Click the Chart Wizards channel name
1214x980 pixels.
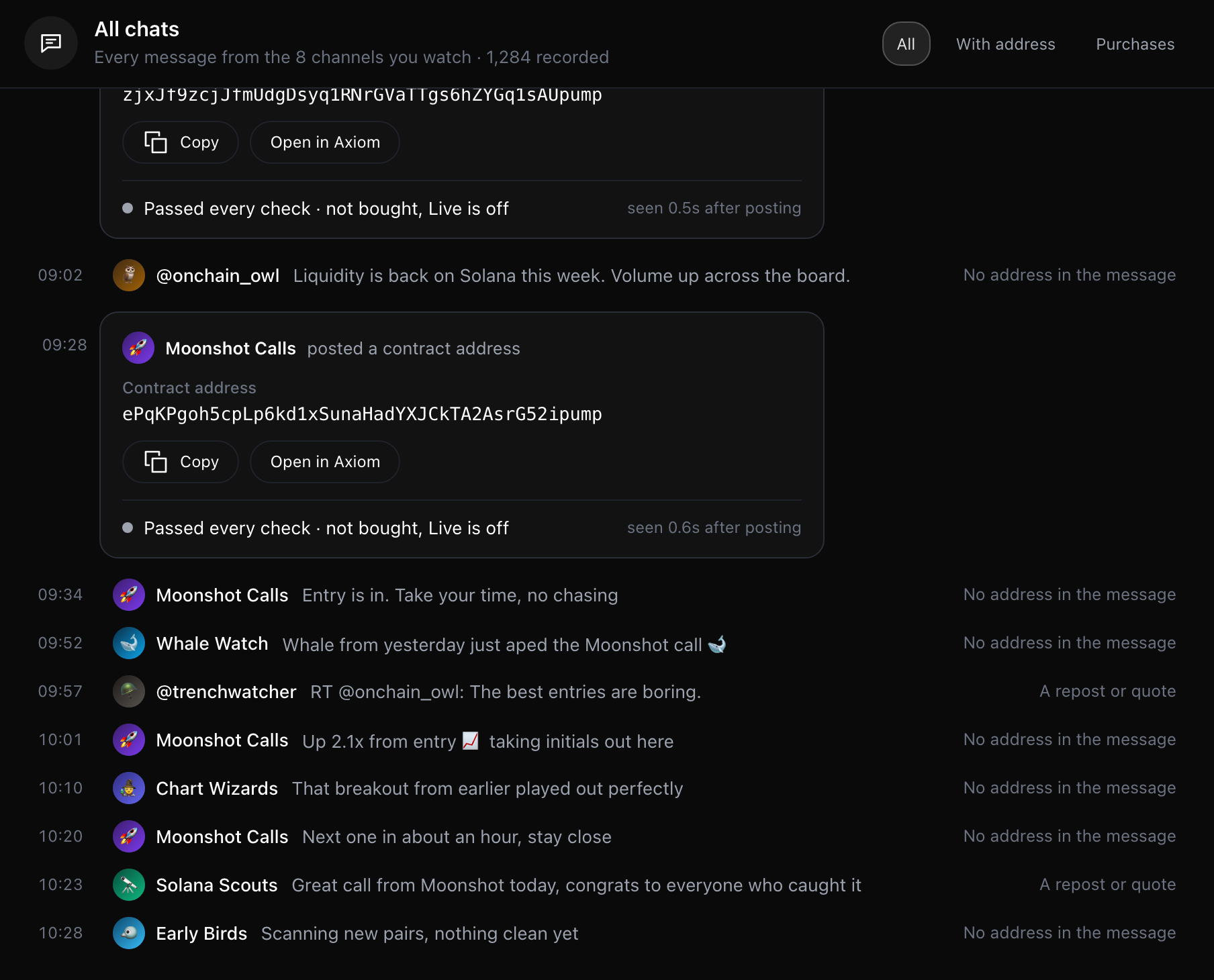click(x=217, y=789)
